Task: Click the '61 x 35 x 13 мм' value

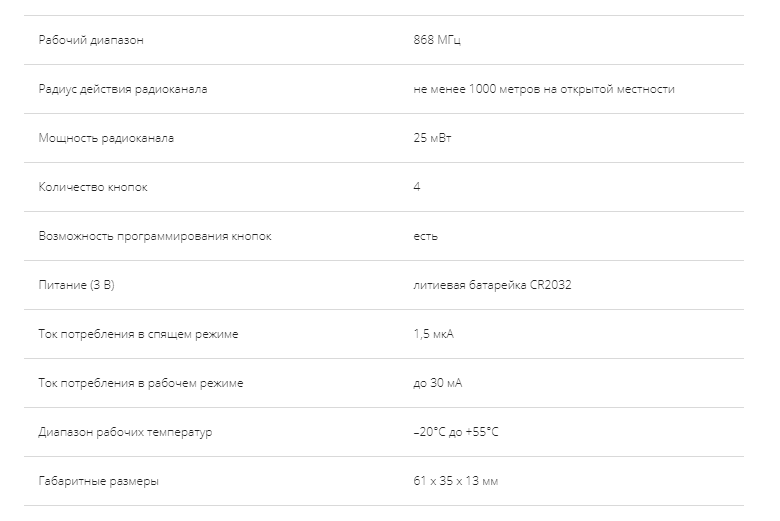Action: point(455,482)
